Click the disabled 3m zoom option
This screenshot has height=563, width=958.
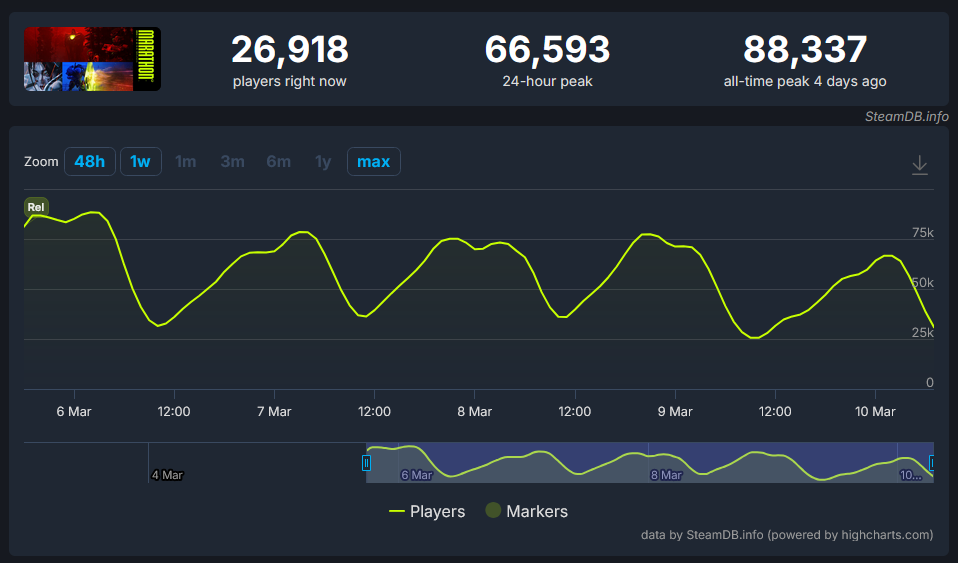point(232,161)
